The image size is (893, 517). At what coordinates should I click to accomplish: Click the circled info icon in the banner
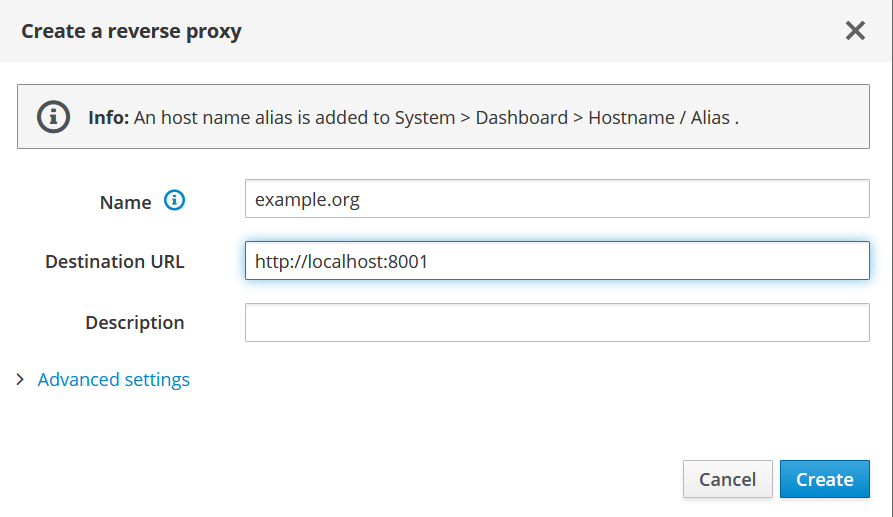pos(54,117)
